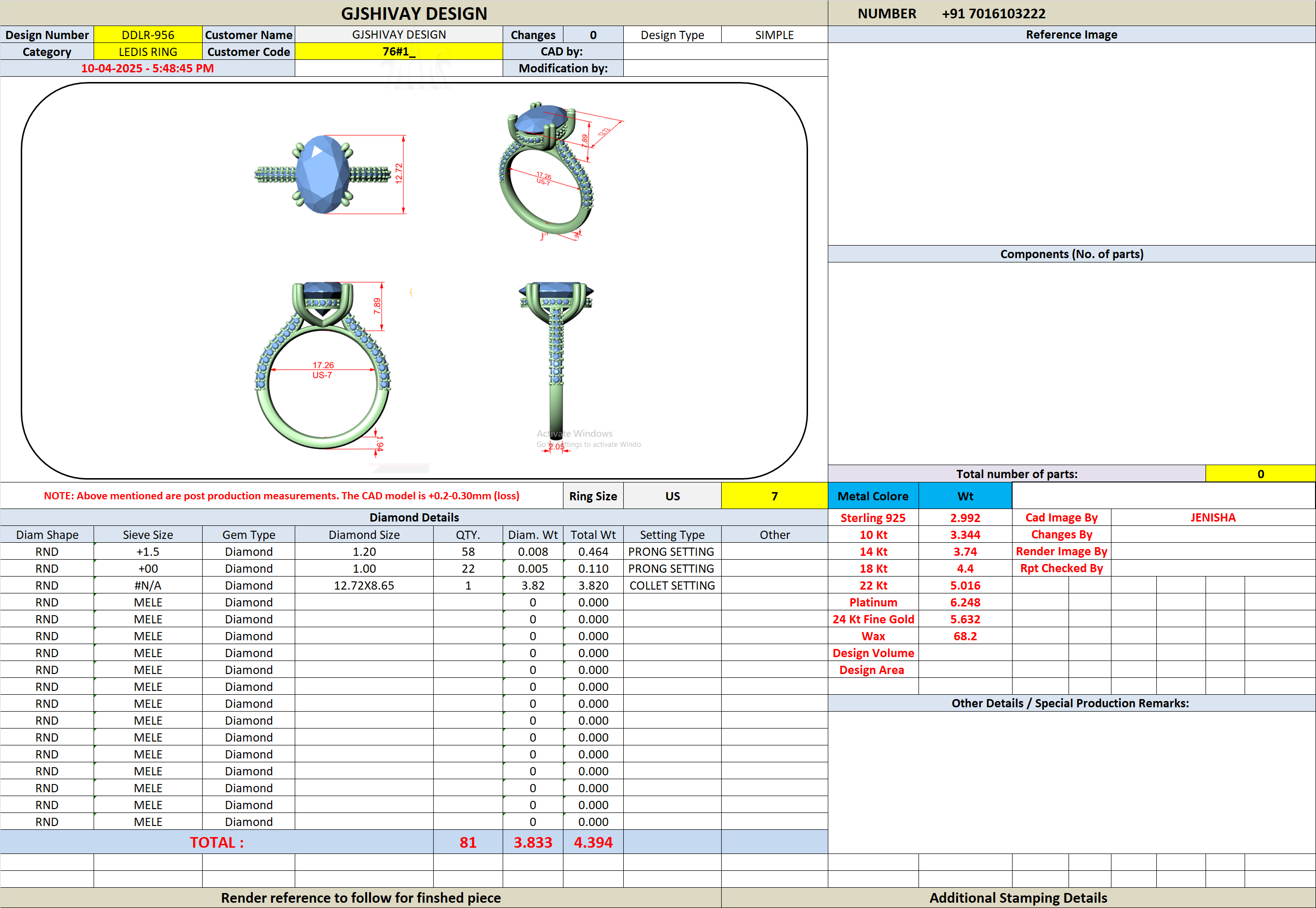Click the 'QTY.' column header
The image size is (1316, 908).
click(x=468, y=535)
